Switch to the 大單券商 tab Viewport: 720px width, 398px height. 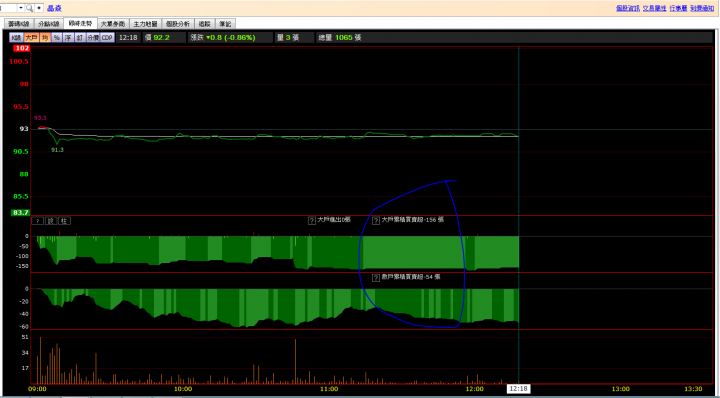pos(113,24)
